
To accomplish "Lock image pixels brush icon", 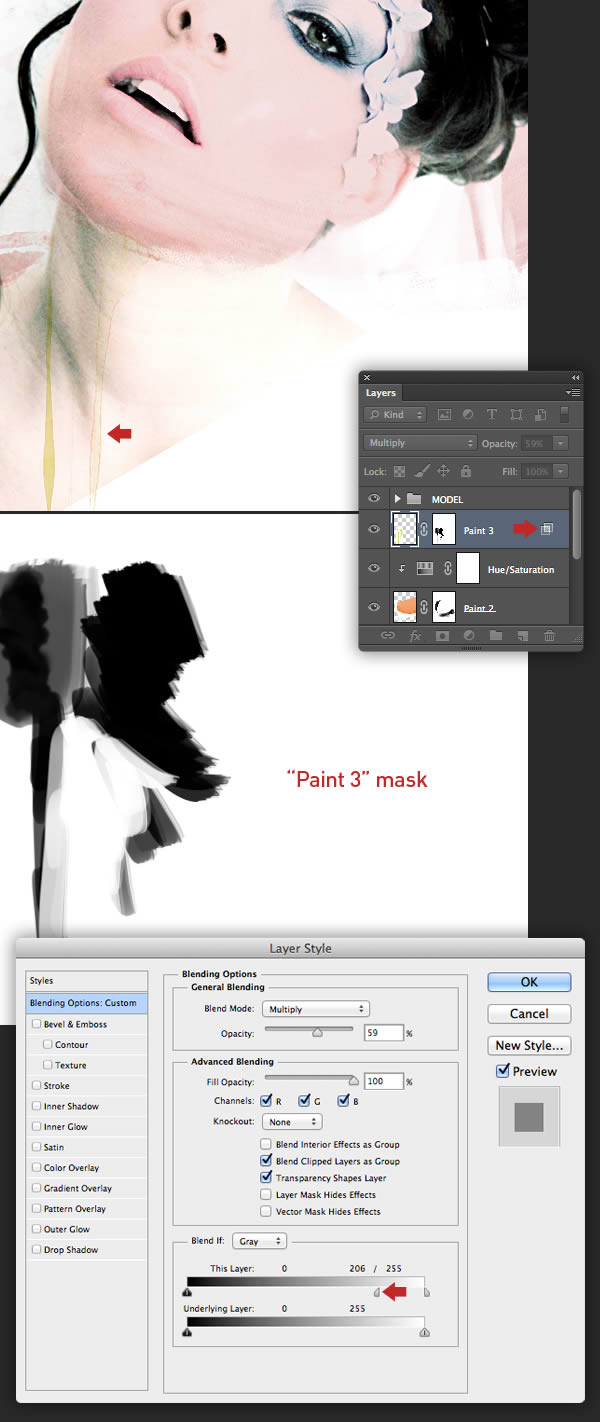I will click(421, 471).
